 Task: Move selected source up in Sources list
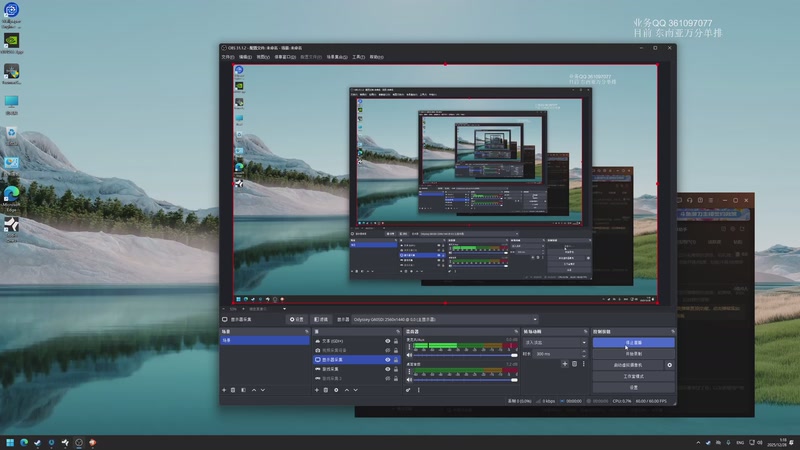347,390
